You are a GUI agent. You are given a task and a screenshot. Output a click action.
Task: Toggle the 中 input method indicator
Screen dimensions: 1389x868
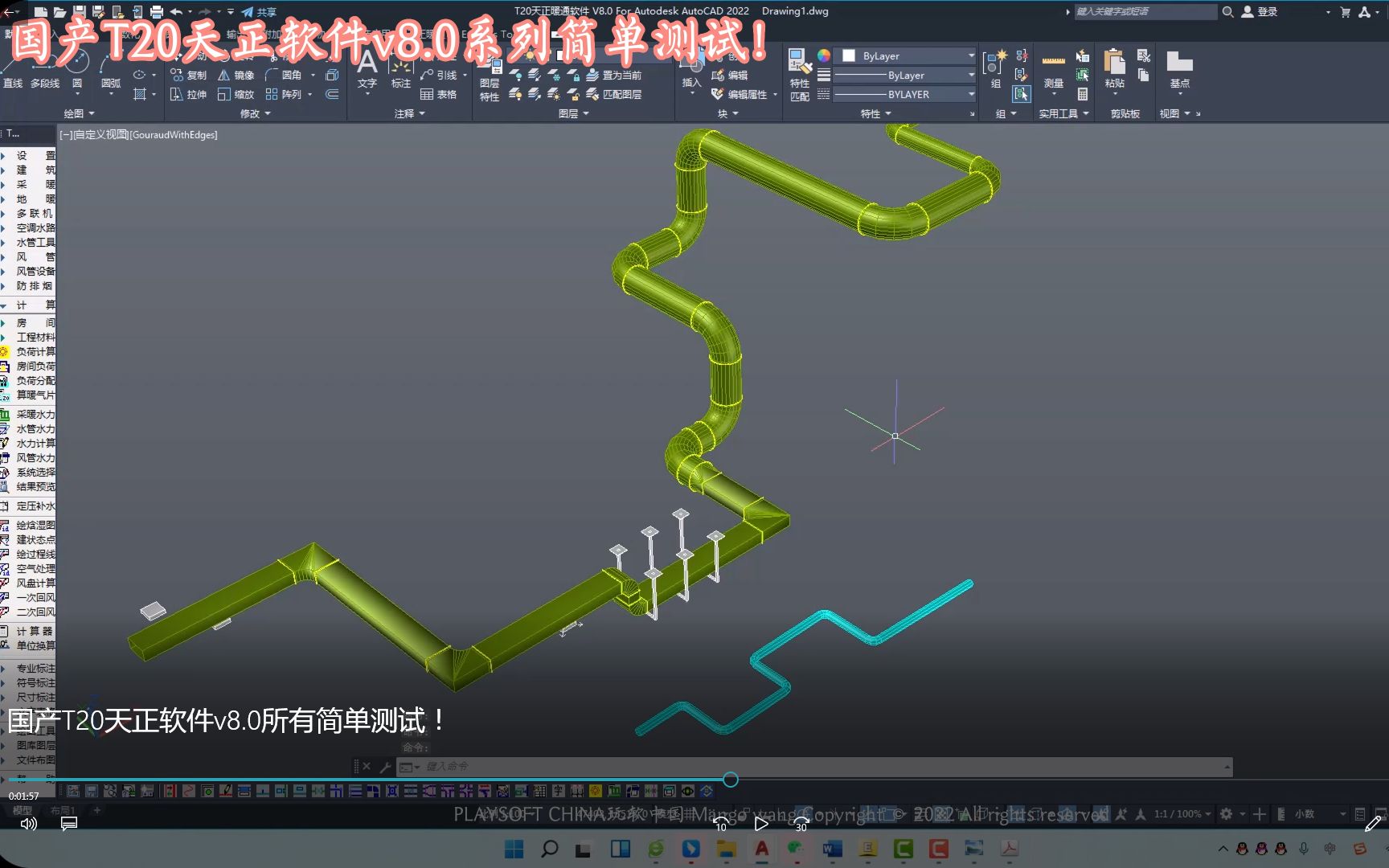point(1330,849)
